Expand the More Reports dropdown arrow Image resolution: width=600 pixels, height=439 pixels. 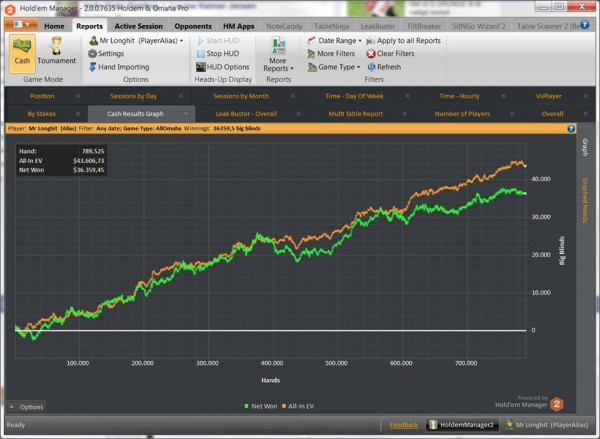click(x=292, y=69)
